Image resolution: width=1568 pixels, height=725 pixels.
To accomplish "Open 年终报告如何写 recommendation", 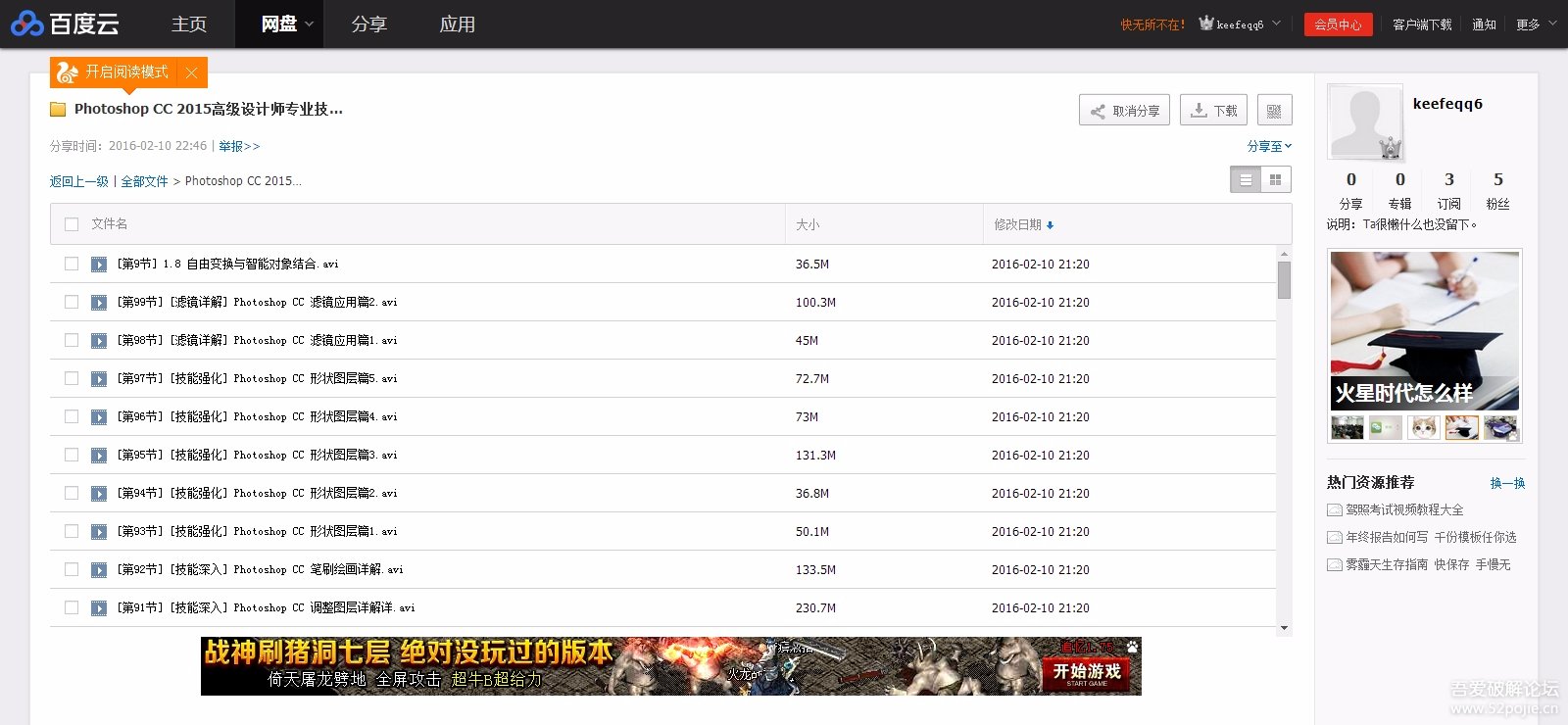I will [x=1431, y=537].
